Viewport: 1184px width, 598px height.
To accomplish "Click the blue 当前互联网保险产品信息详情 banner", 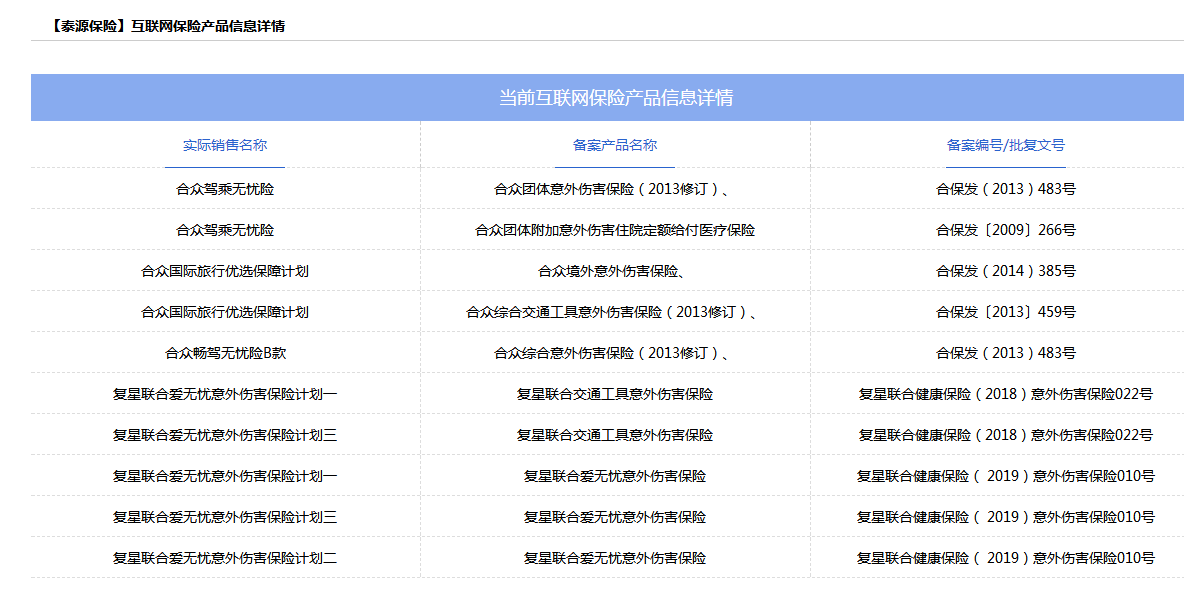I will tap(615, 98).
